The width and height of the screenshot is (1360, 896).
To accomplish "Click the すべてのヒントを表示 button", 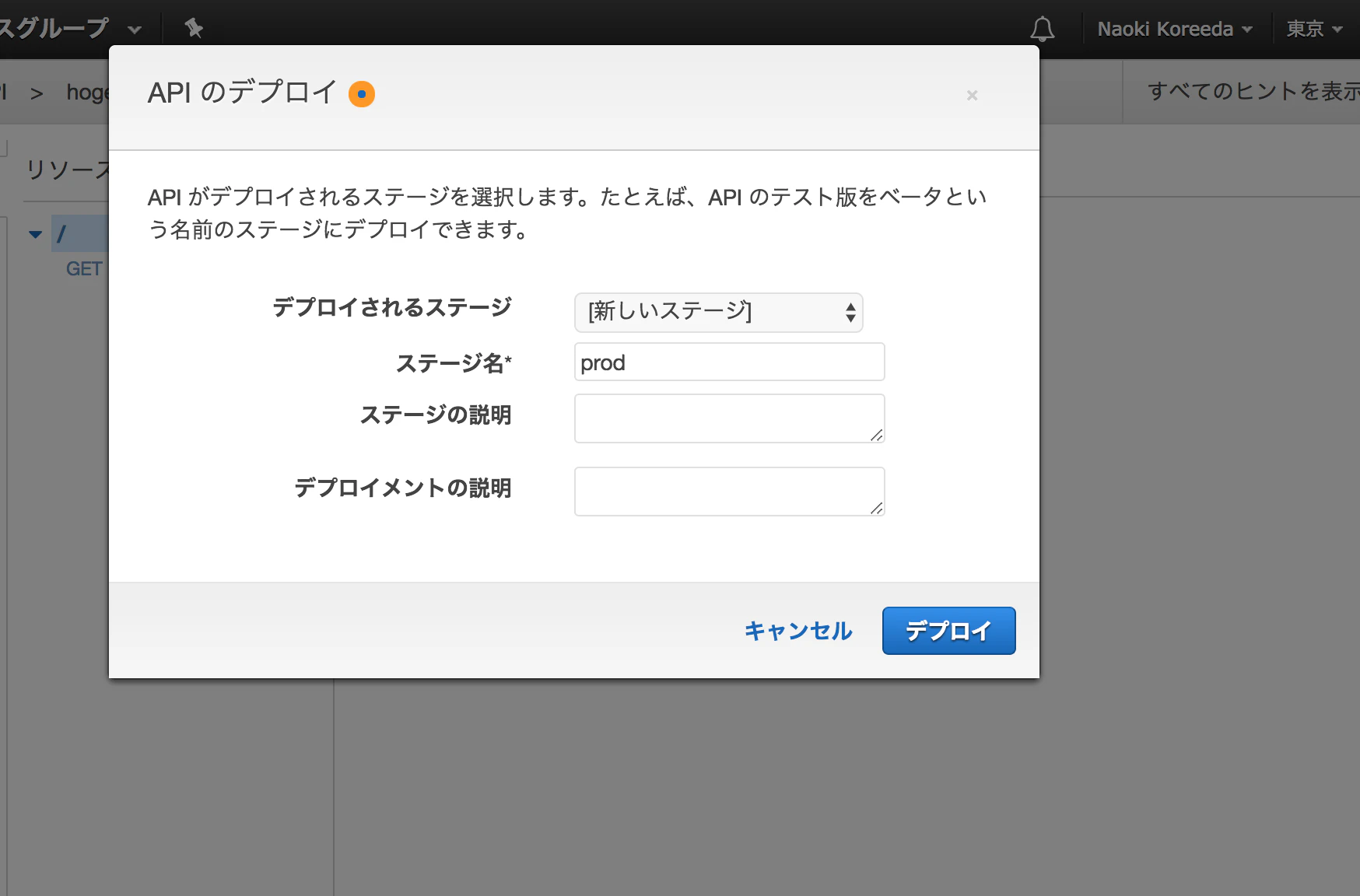I will tap(1253, 92).
